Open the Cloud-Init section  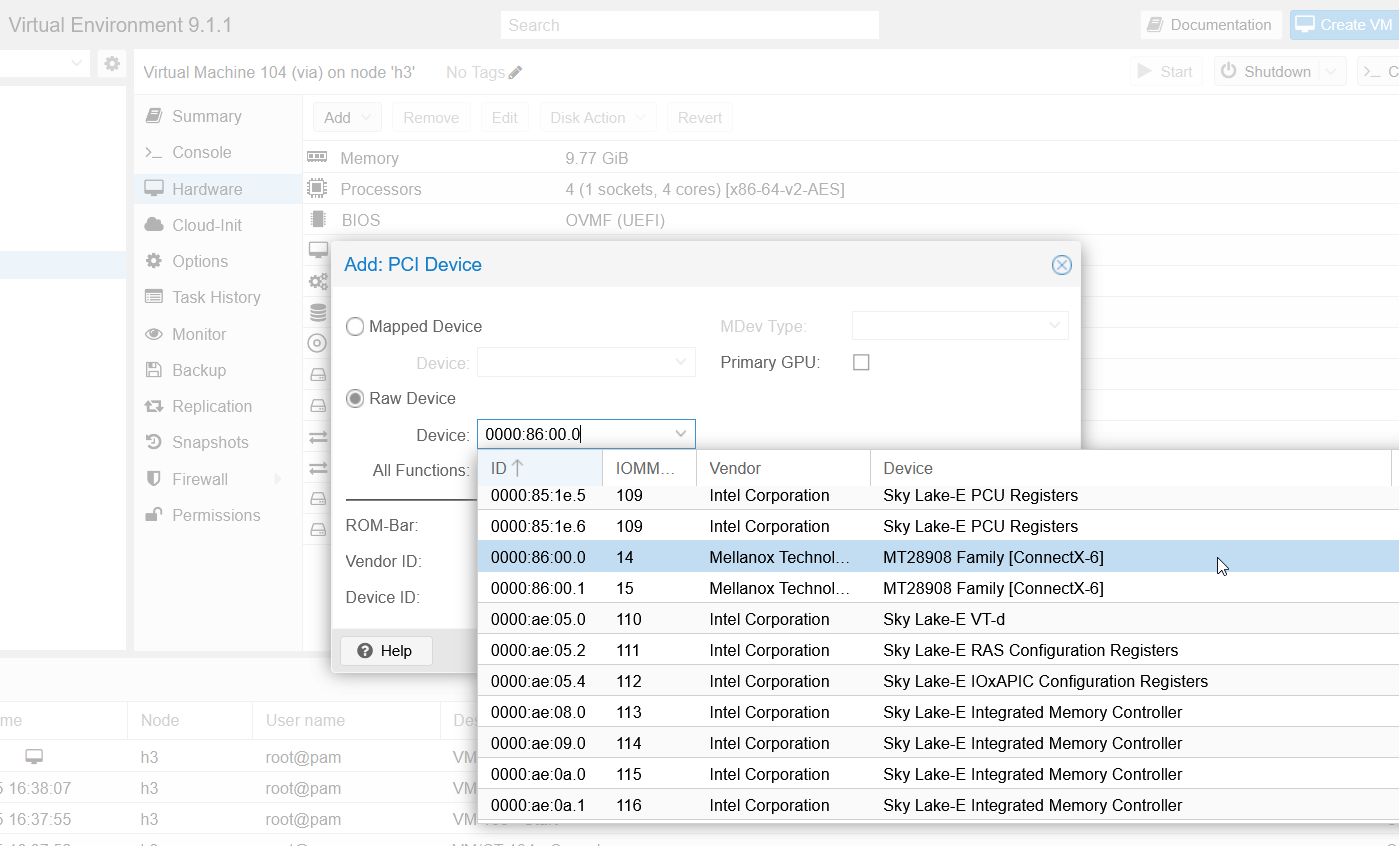coord(218,225)
